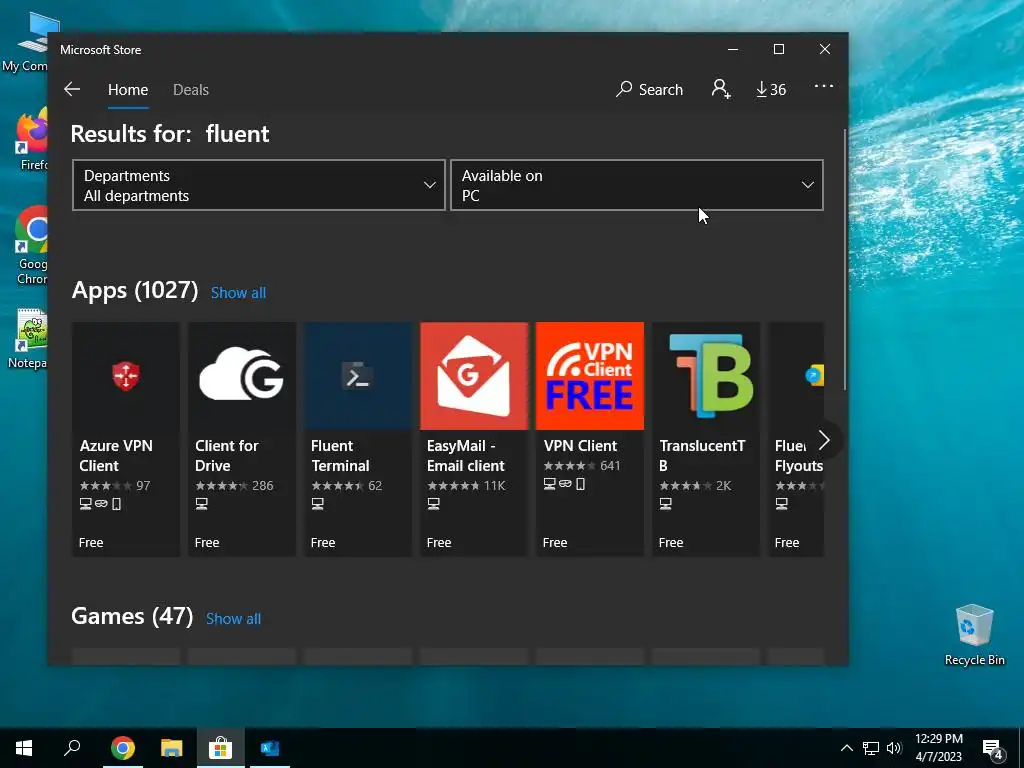Go back with the arrow button

(72, 89)
